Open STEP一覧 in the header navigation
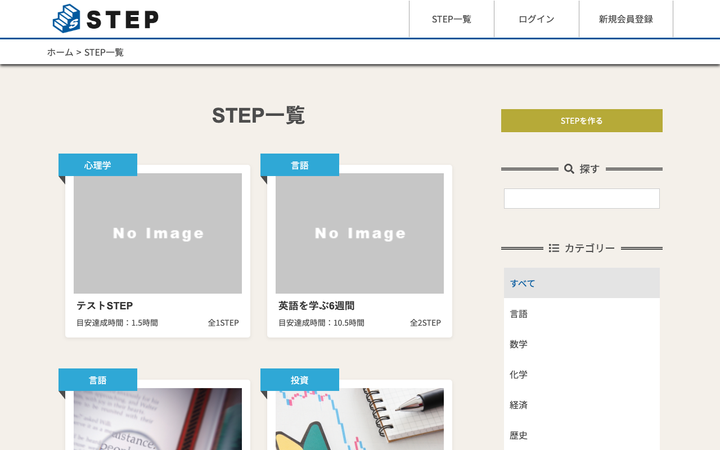 (451, 19)
